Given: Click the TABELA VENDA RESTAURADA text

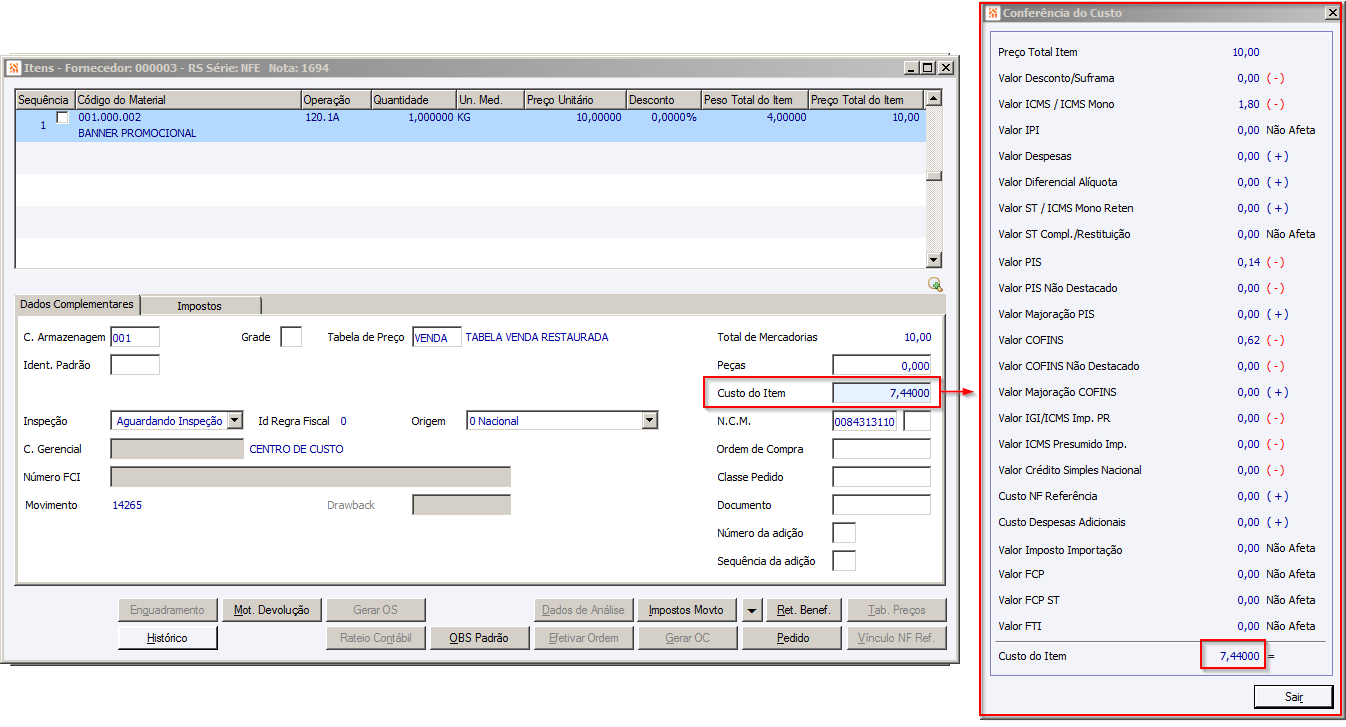Looking at the screenshot, I should (537, 337).
